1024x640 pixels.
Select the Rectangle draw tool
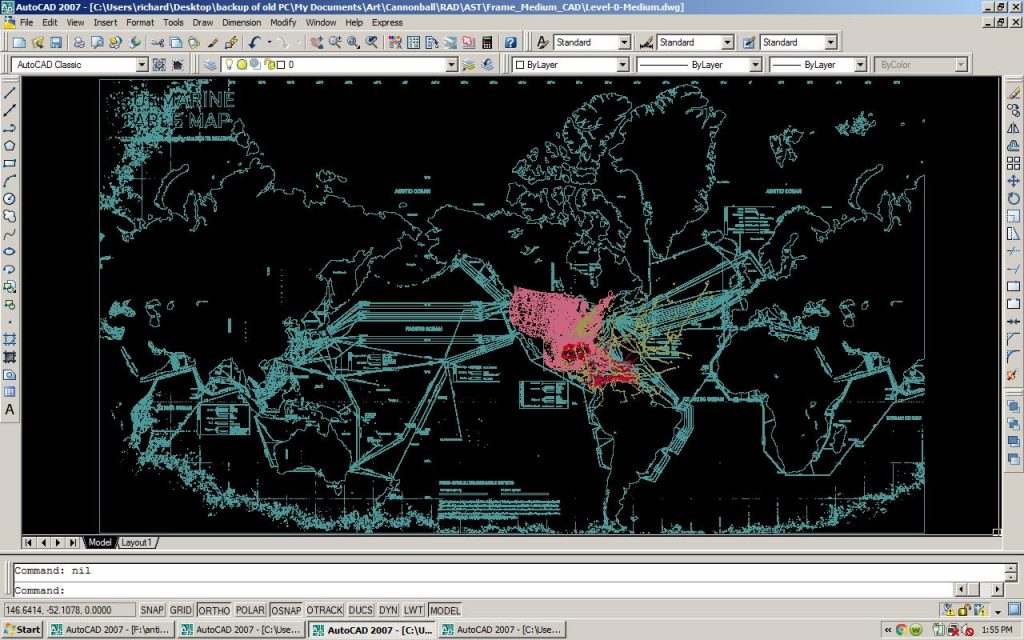coord(10,163)
